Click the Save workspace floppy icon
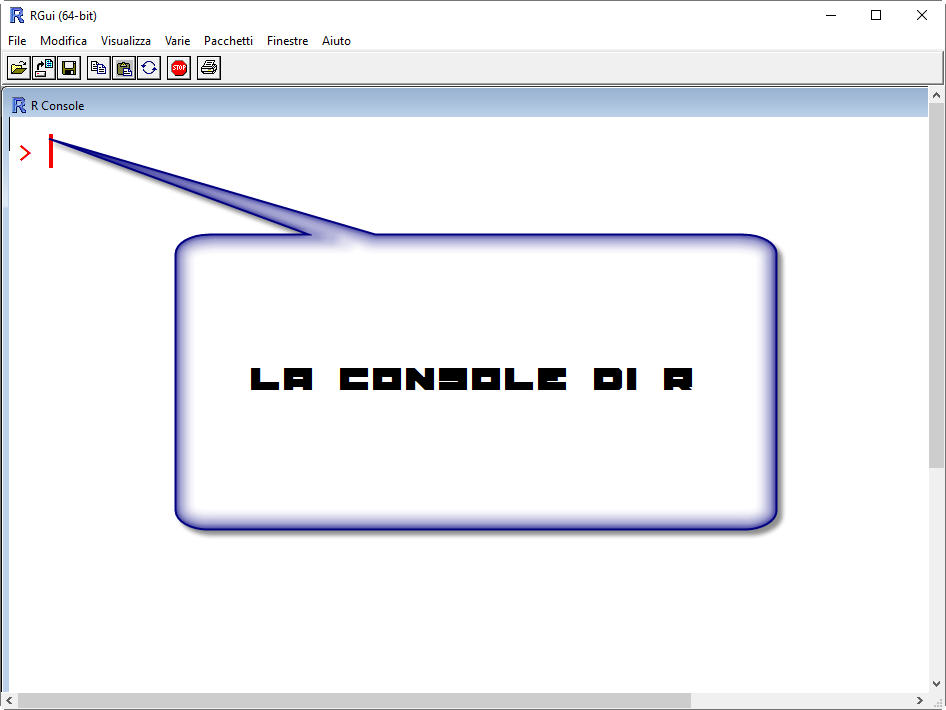The width and height of the screenshot is (946, 710). 69,68
